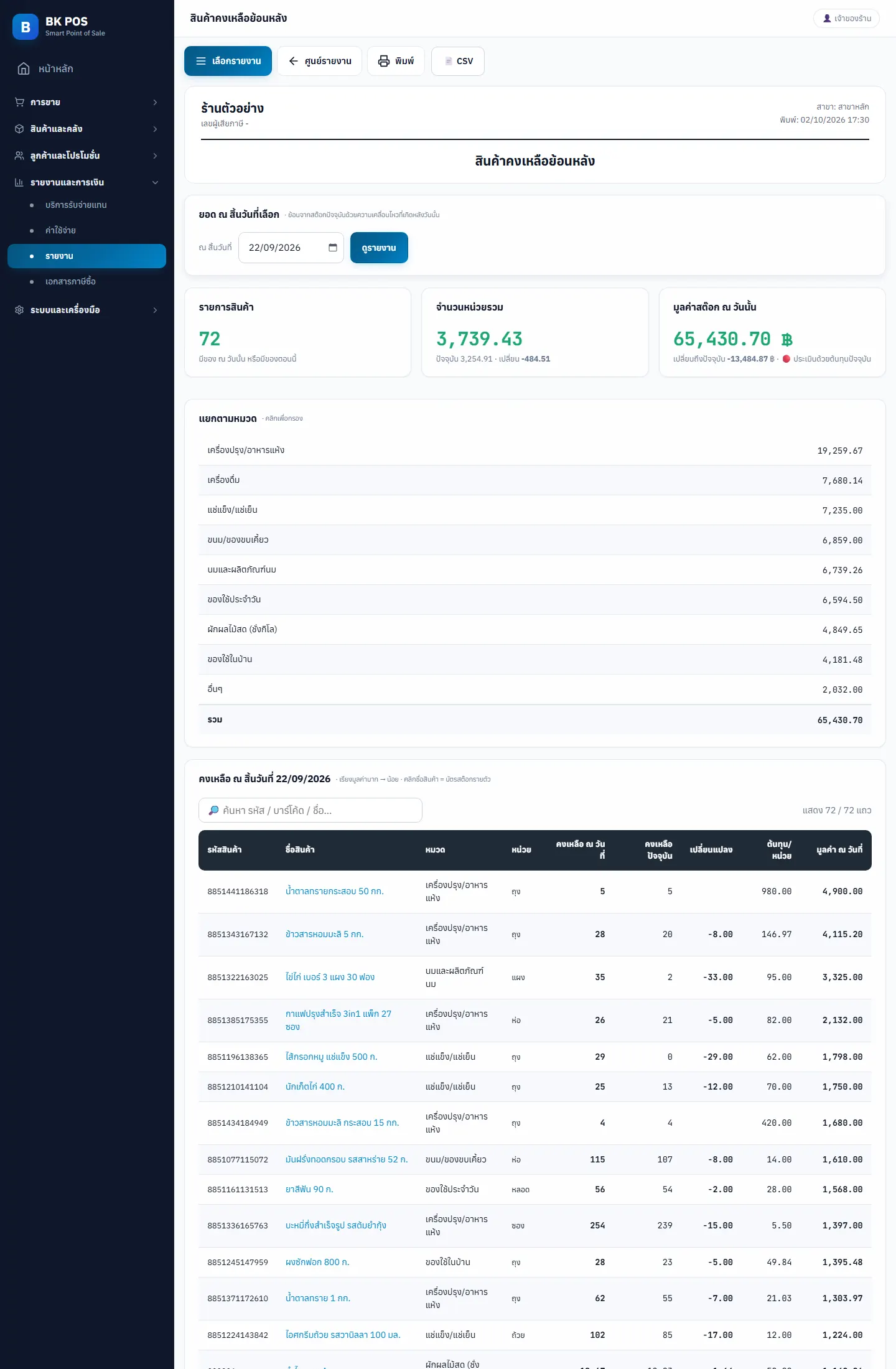Click the file icon on CSV button
896x1369 pixels.
449,61
